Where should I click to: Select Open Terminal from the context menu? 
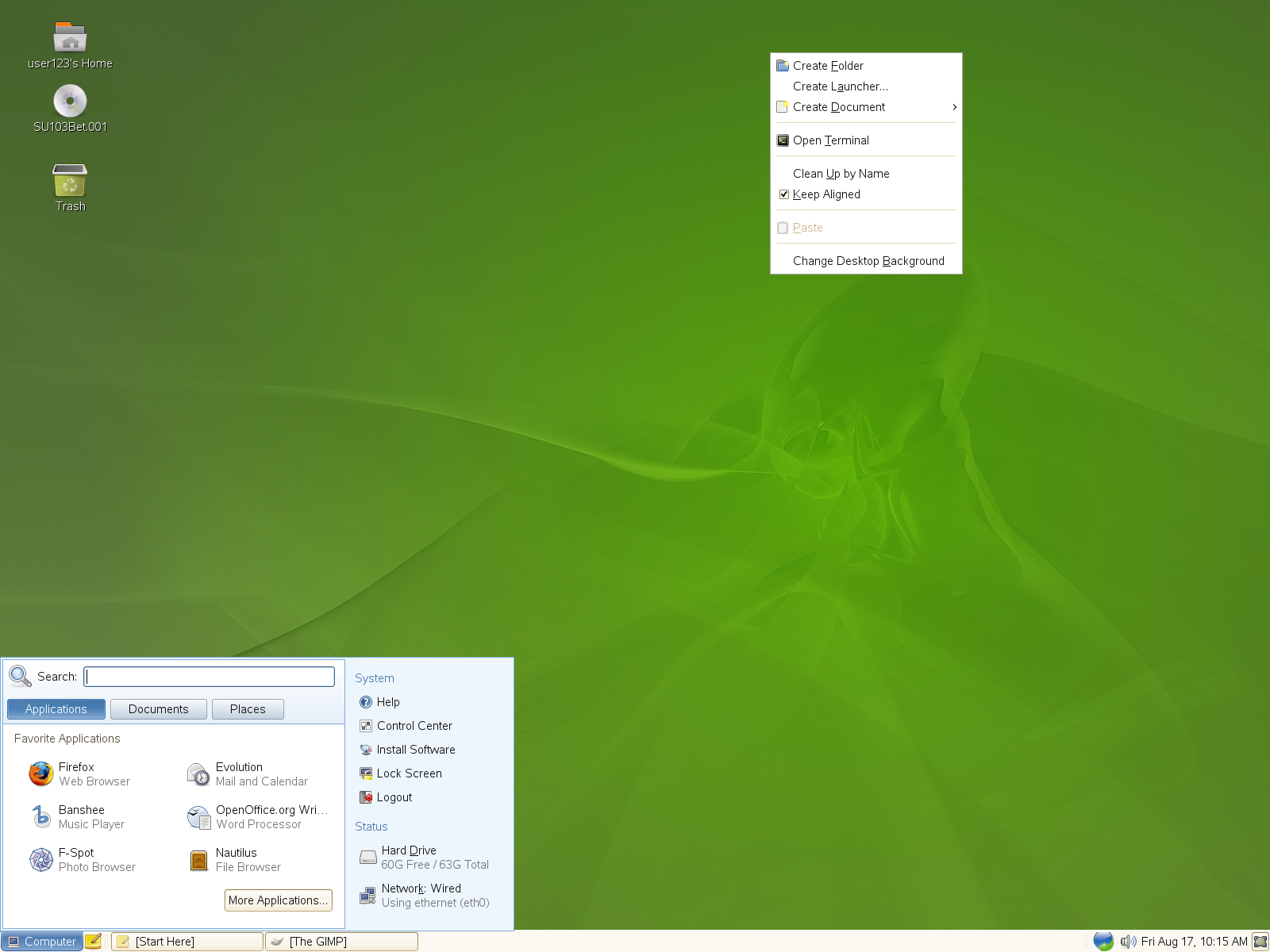[x=831, y=140]
